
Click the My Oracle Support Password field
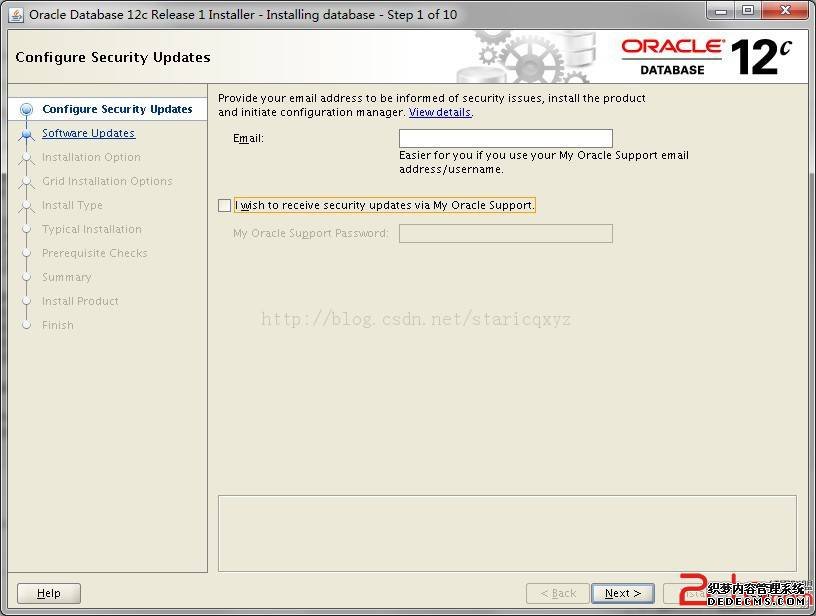505,234
